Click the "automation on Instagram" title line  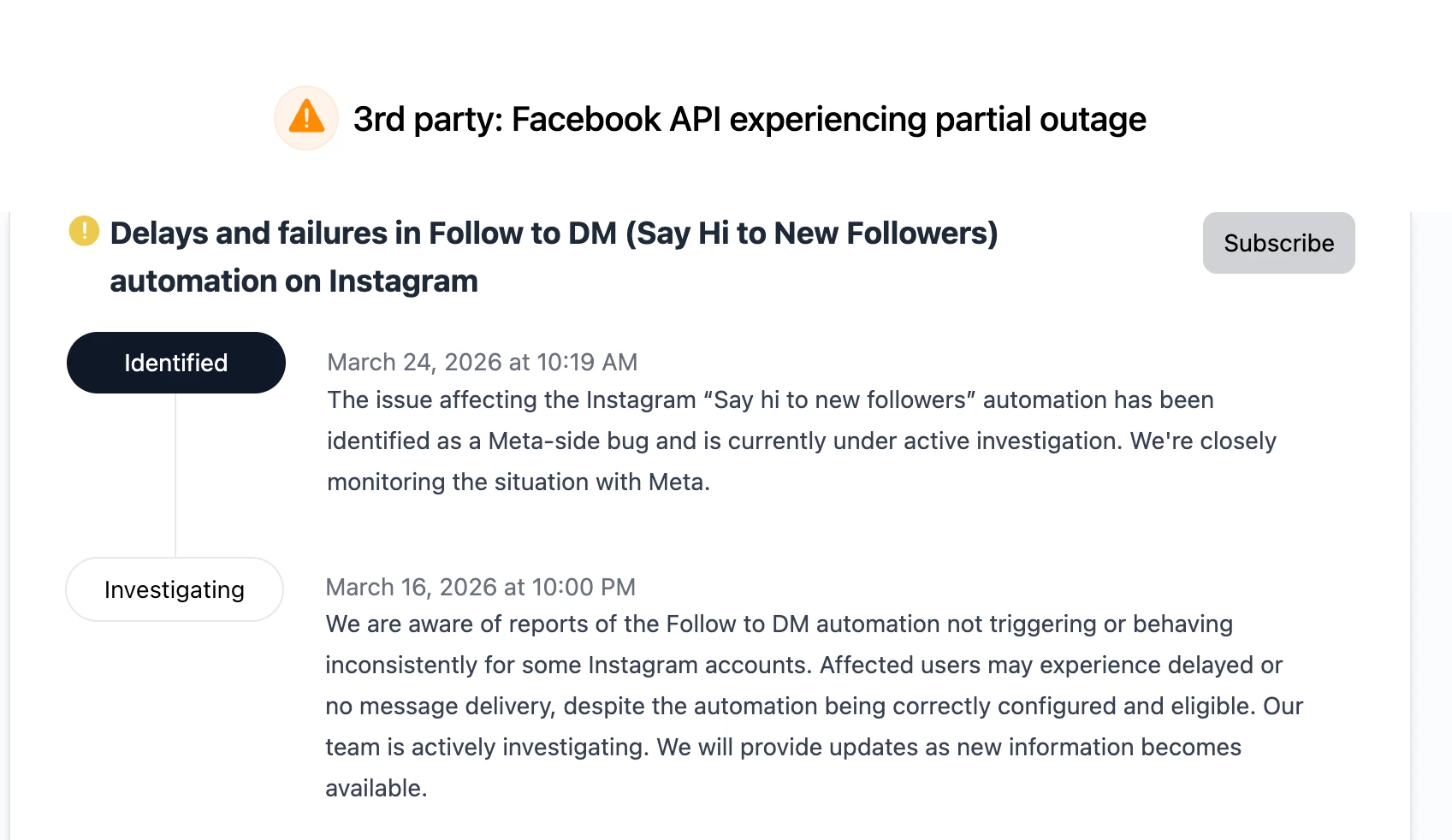click(x=293, y=281)
